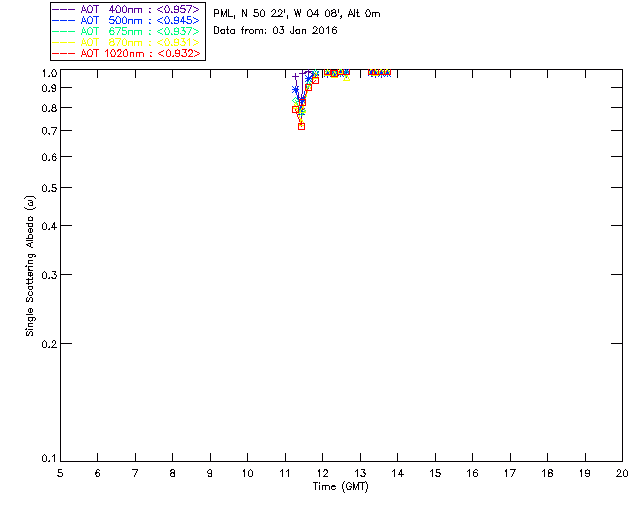Click the y-axis tick label 0.5
Screen dimensions: 640x512
click(x=49, y=188)
